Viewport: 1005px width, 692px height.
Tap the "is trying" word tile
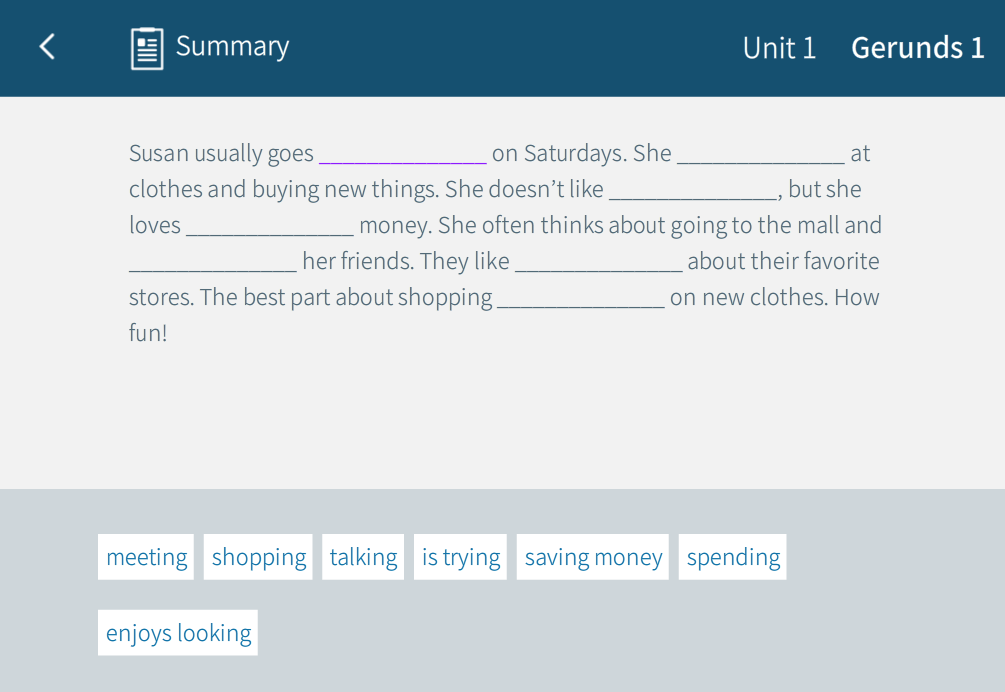click(460, 557)
